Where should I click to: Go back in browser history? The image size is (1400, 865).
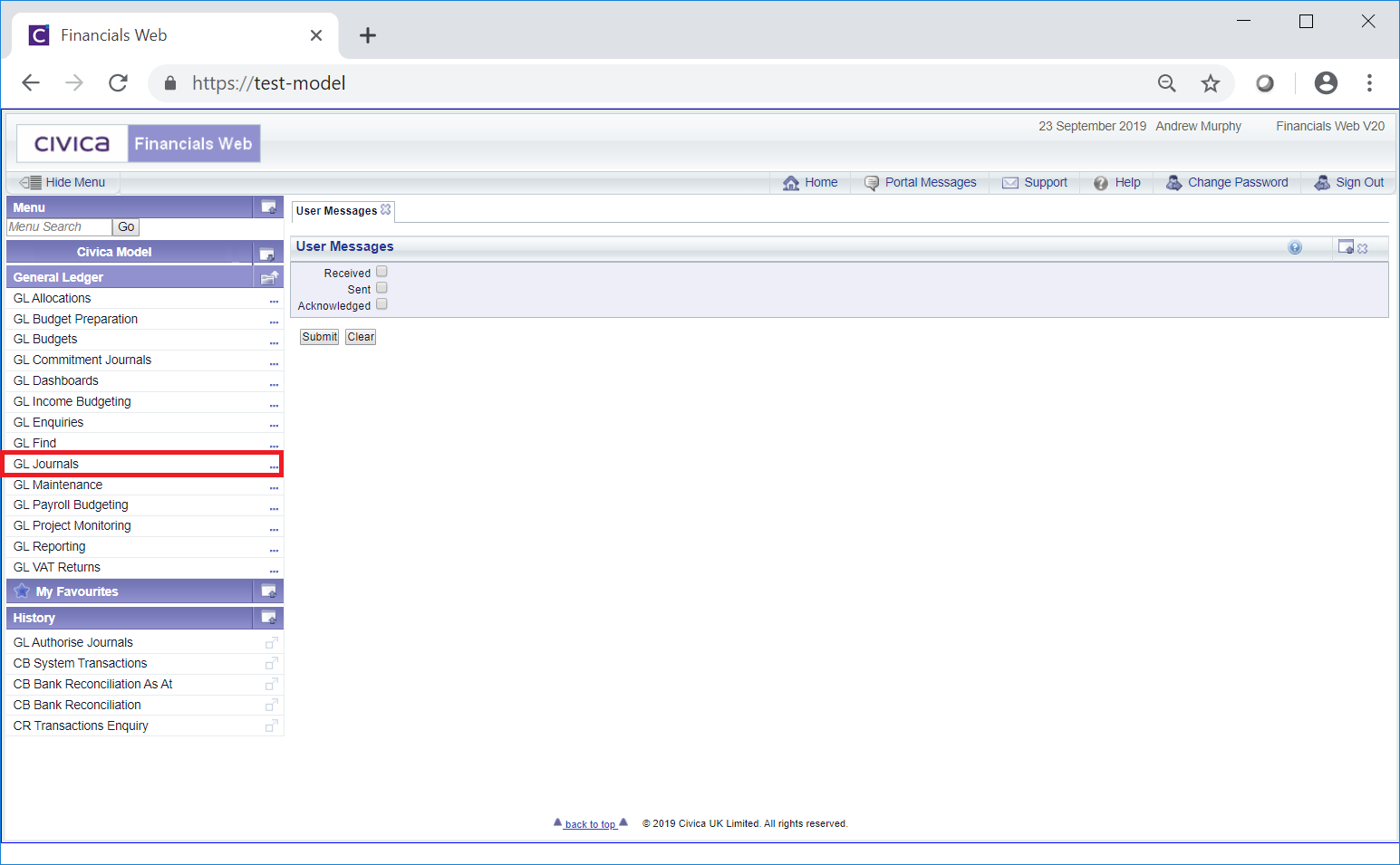(31, 83)
